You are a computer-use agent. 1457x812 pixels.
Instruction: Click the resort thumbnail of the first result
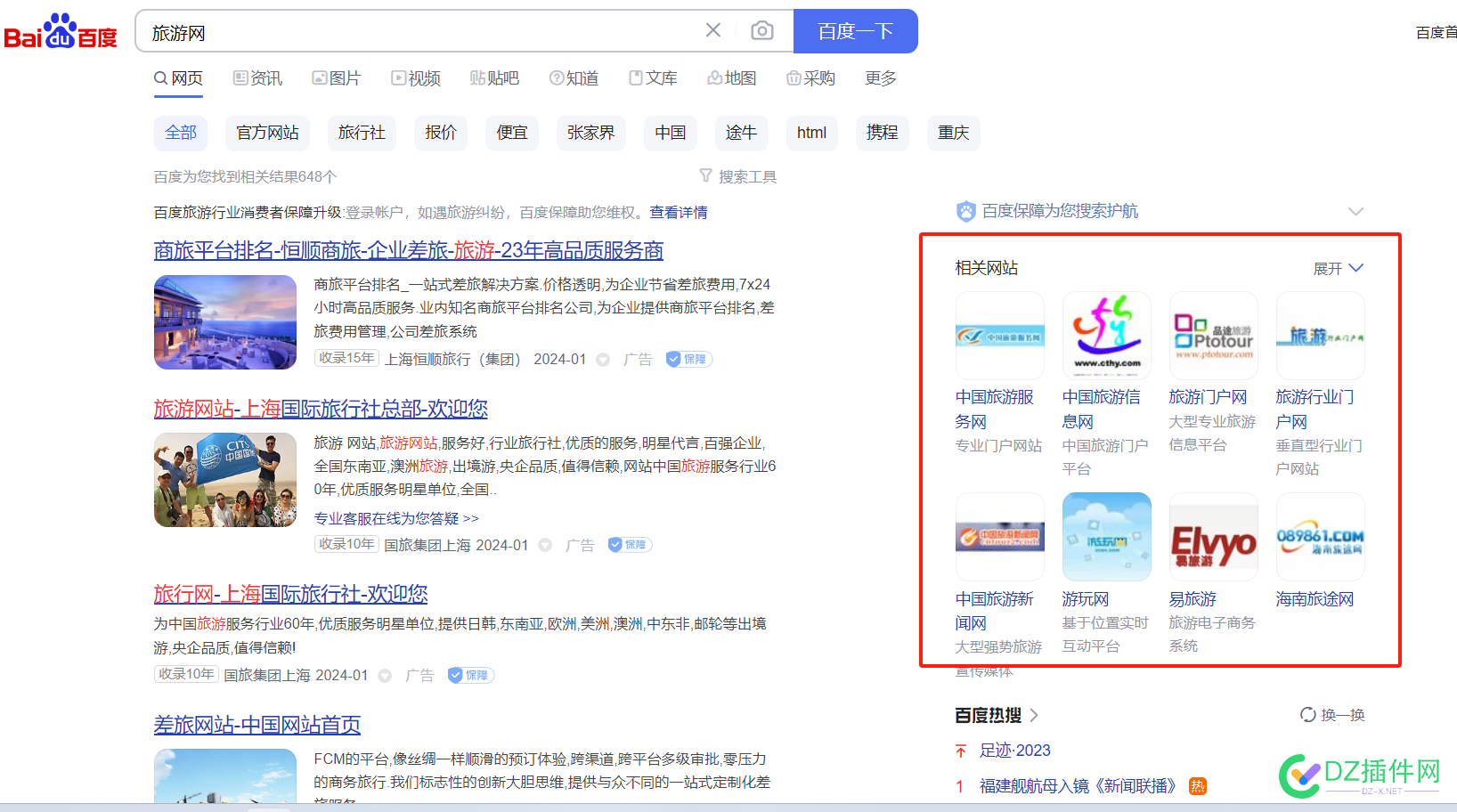225,322
